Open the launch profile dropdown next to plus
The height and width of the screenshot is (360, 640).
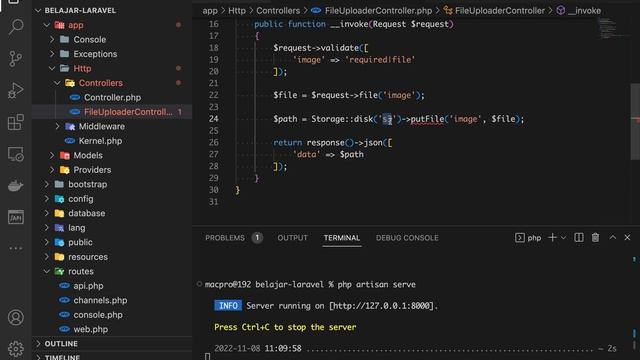(563, 238)
